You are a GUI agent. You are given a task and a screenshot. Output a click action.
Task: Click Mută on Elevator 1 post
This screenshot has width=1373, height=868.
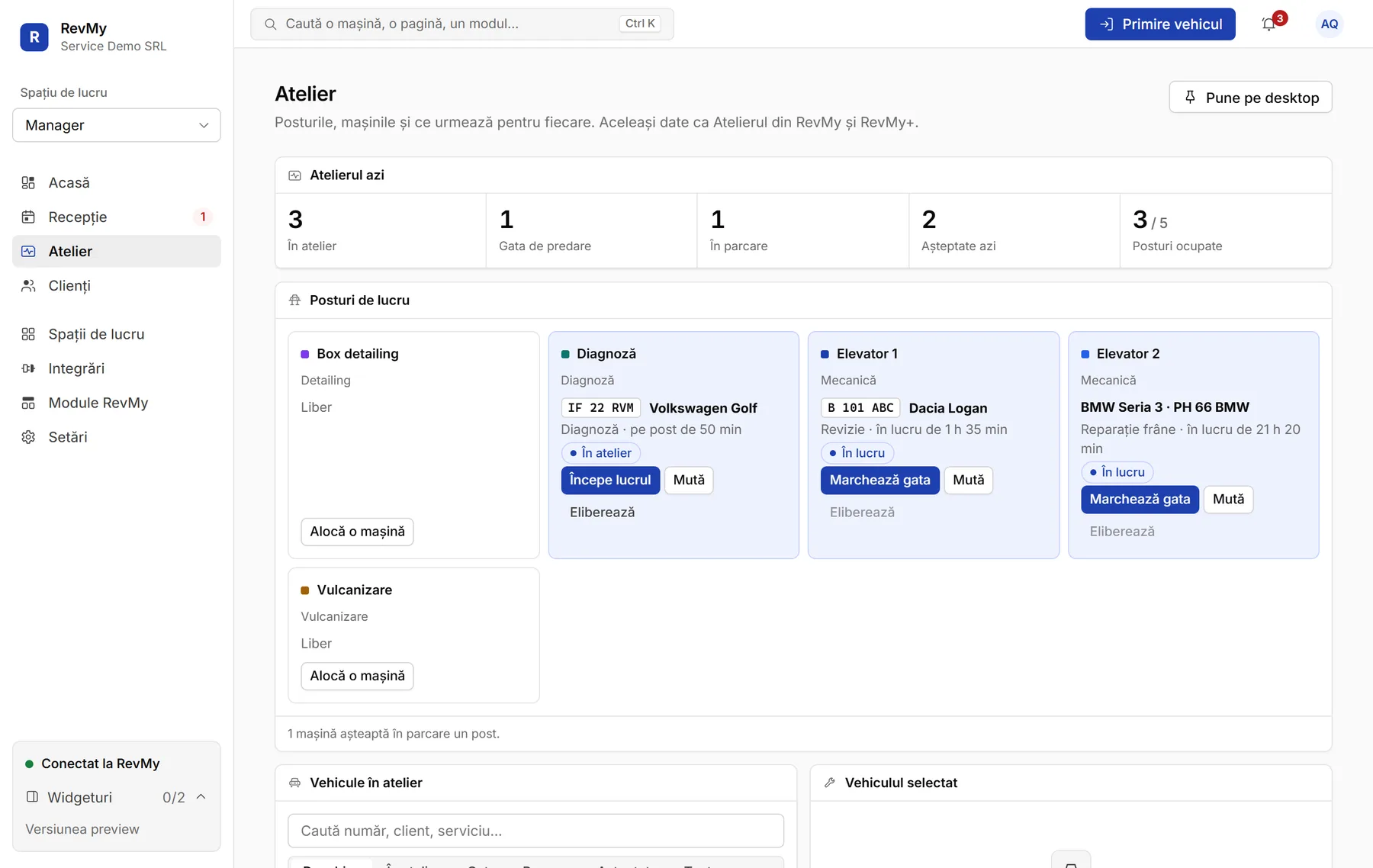coord(969,480)
